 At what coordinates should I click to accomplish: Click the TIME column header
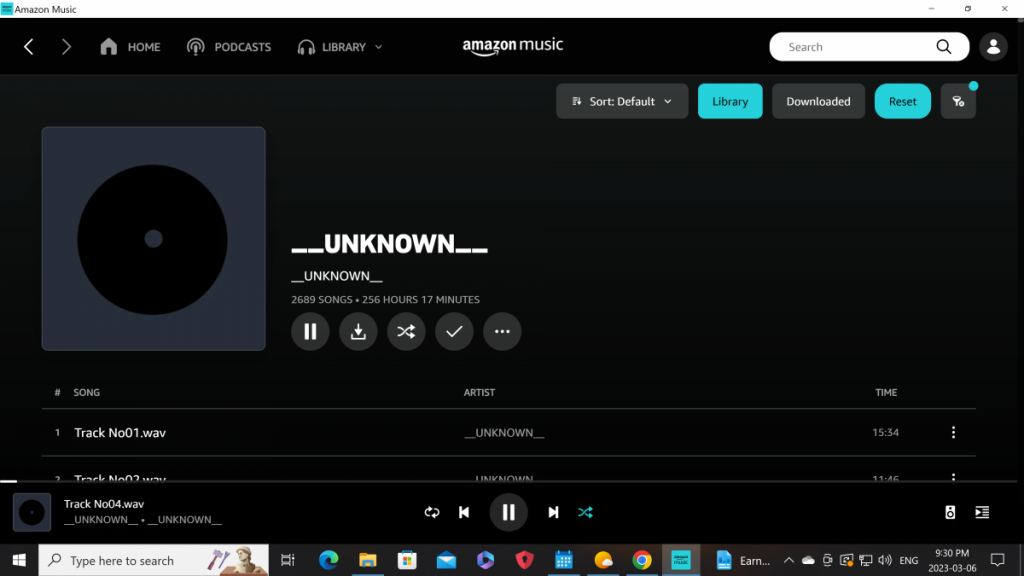click(x=886, y=392)
